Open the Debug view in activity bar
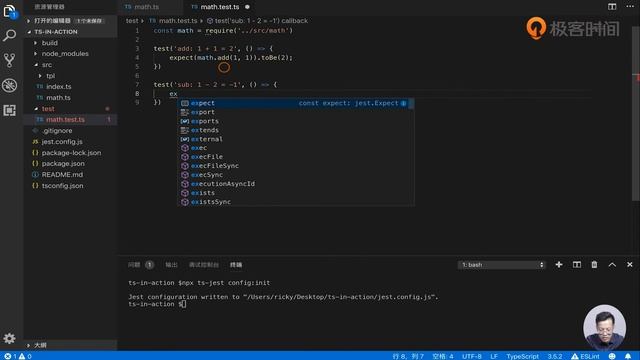The width and height of the screenshot is (640, 360). (9, 85)
